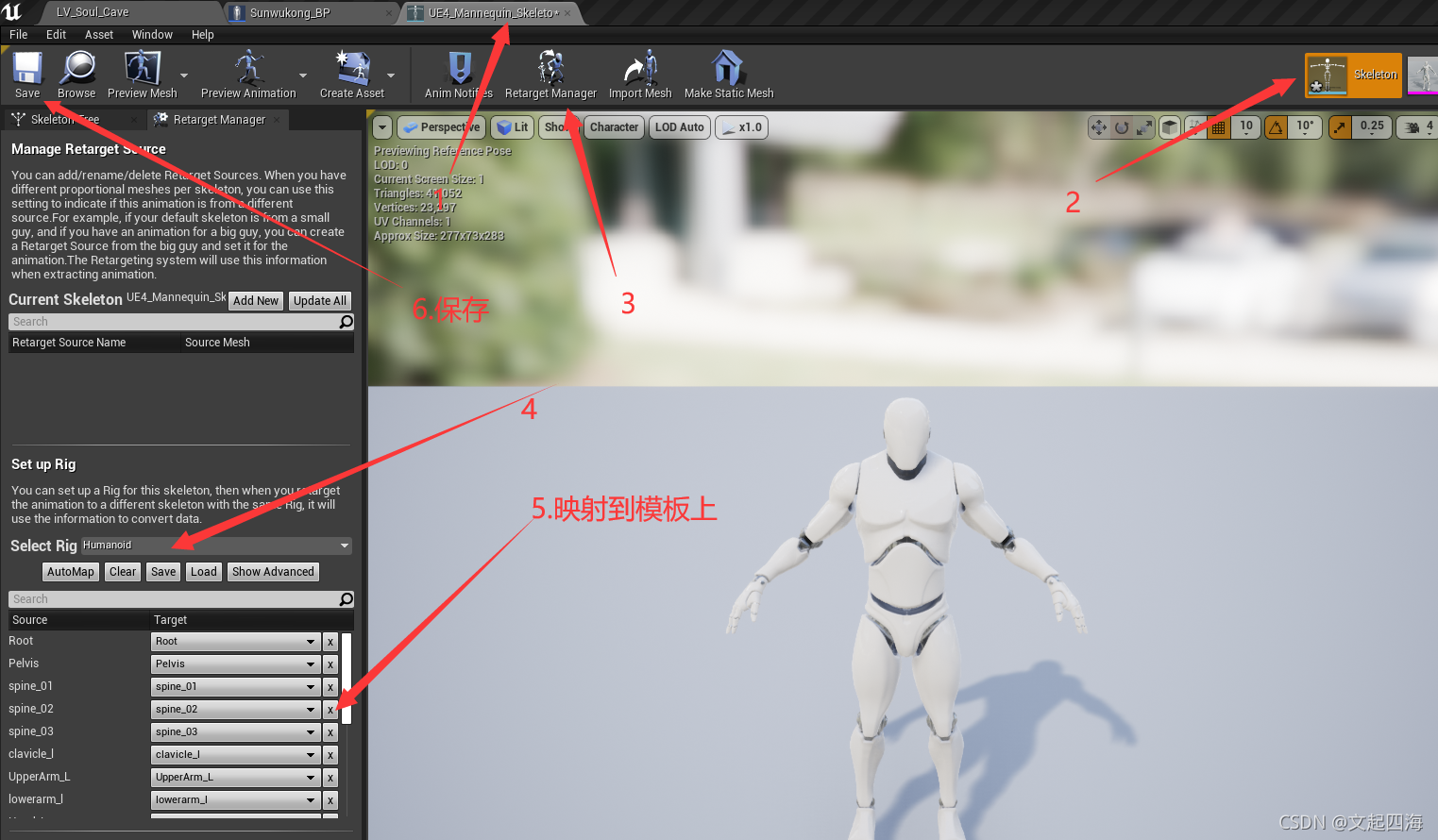Open viewport options dropdown arrow
Viewport: 1438px width, 840px height.
pos(382,127)
